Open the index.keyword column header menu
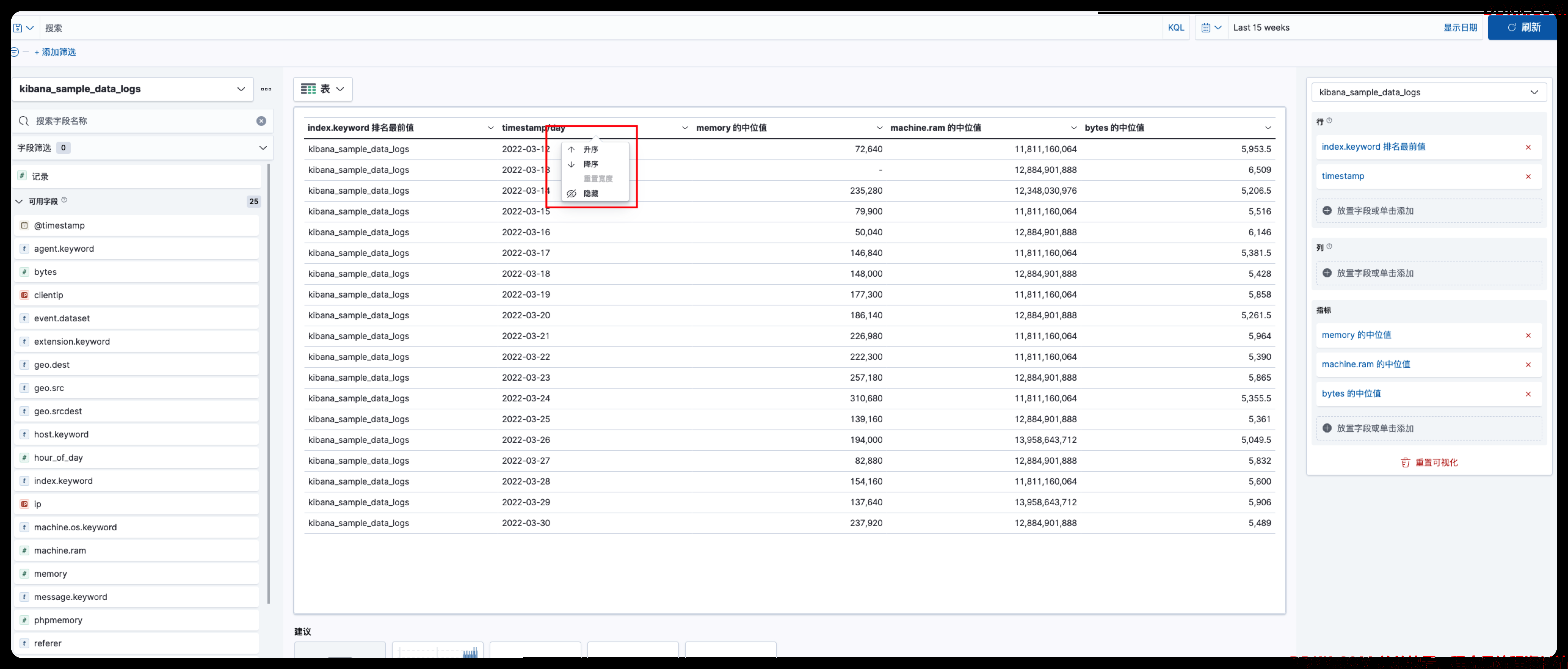The width and height of the screenshot is (1568, 669). (491, 128)
